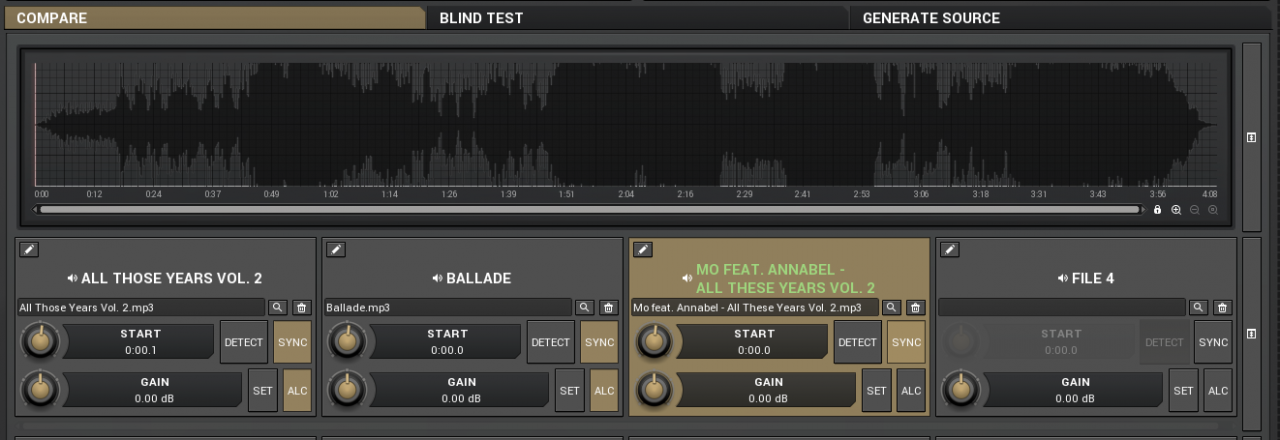Toggle Sync for All Those Years Vol. 2
This screenshot has height=440, width=1280.
[x=293, y=342]
